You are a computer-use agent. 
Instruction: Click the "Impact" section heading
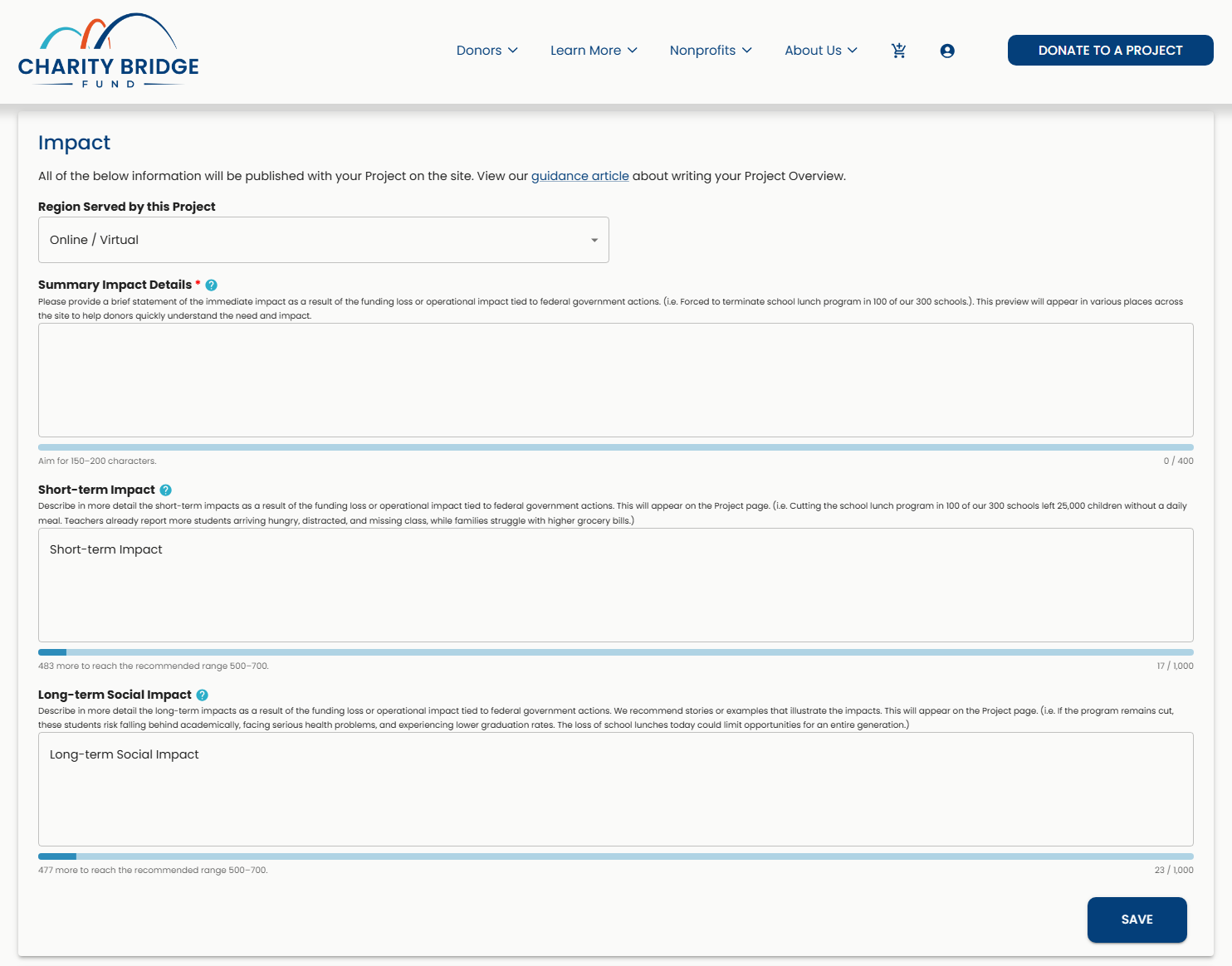pyautogui.click(x=74, y=143)
